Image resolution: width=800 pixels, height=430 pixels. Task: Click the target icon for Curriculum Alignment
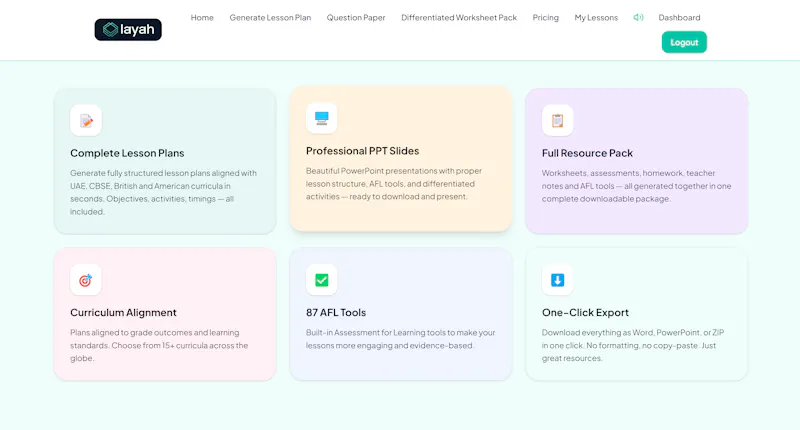[x=86, y=280]
